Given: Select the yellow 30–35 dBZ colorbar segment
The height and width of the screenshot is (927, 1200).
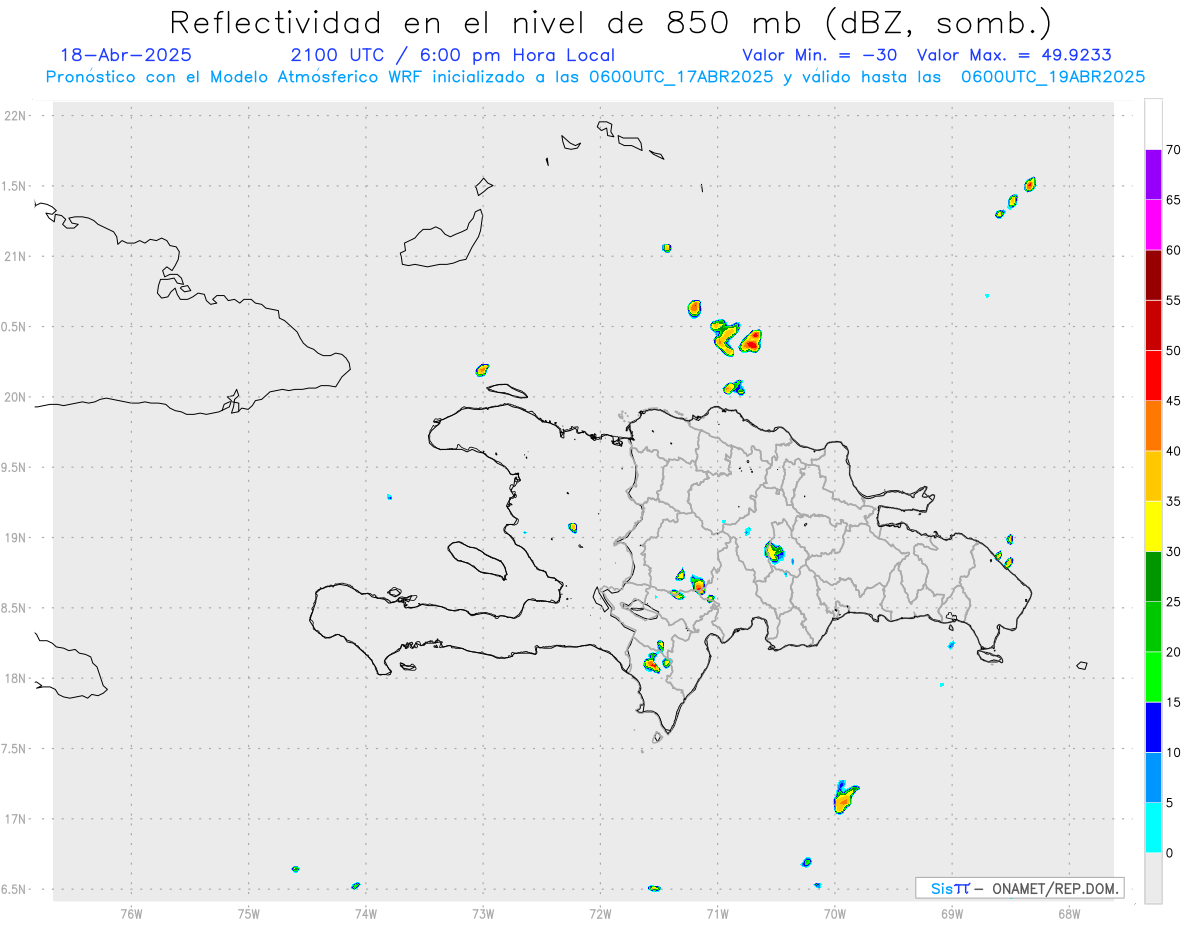Looking at the screenshot, I should [1153, 526].
